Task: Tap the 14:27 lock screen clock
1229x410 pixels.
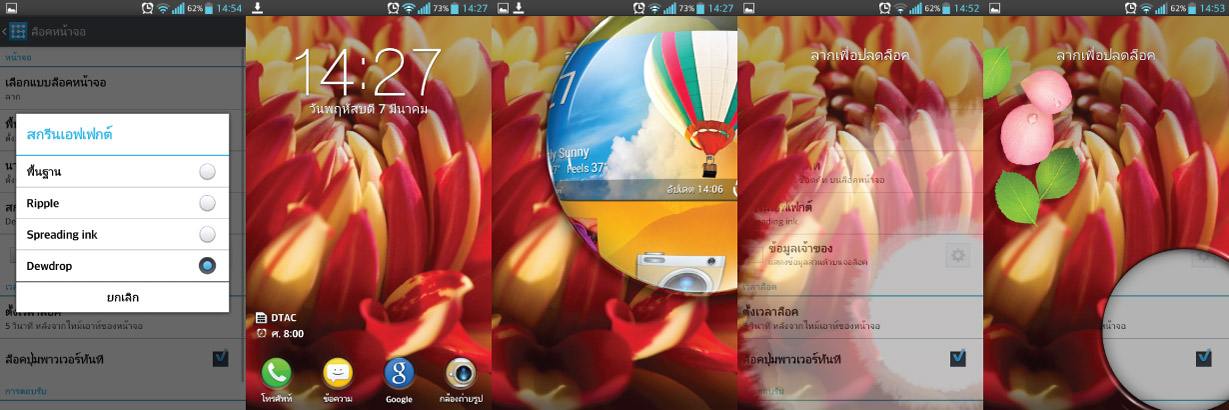Action: [367, 72]
